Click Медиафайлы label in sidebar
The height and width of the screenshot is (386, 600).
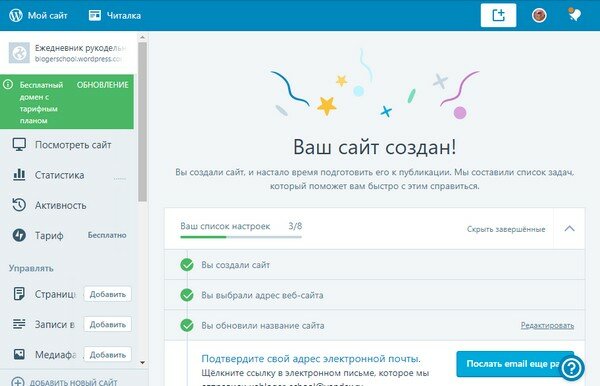click(56, 355)
